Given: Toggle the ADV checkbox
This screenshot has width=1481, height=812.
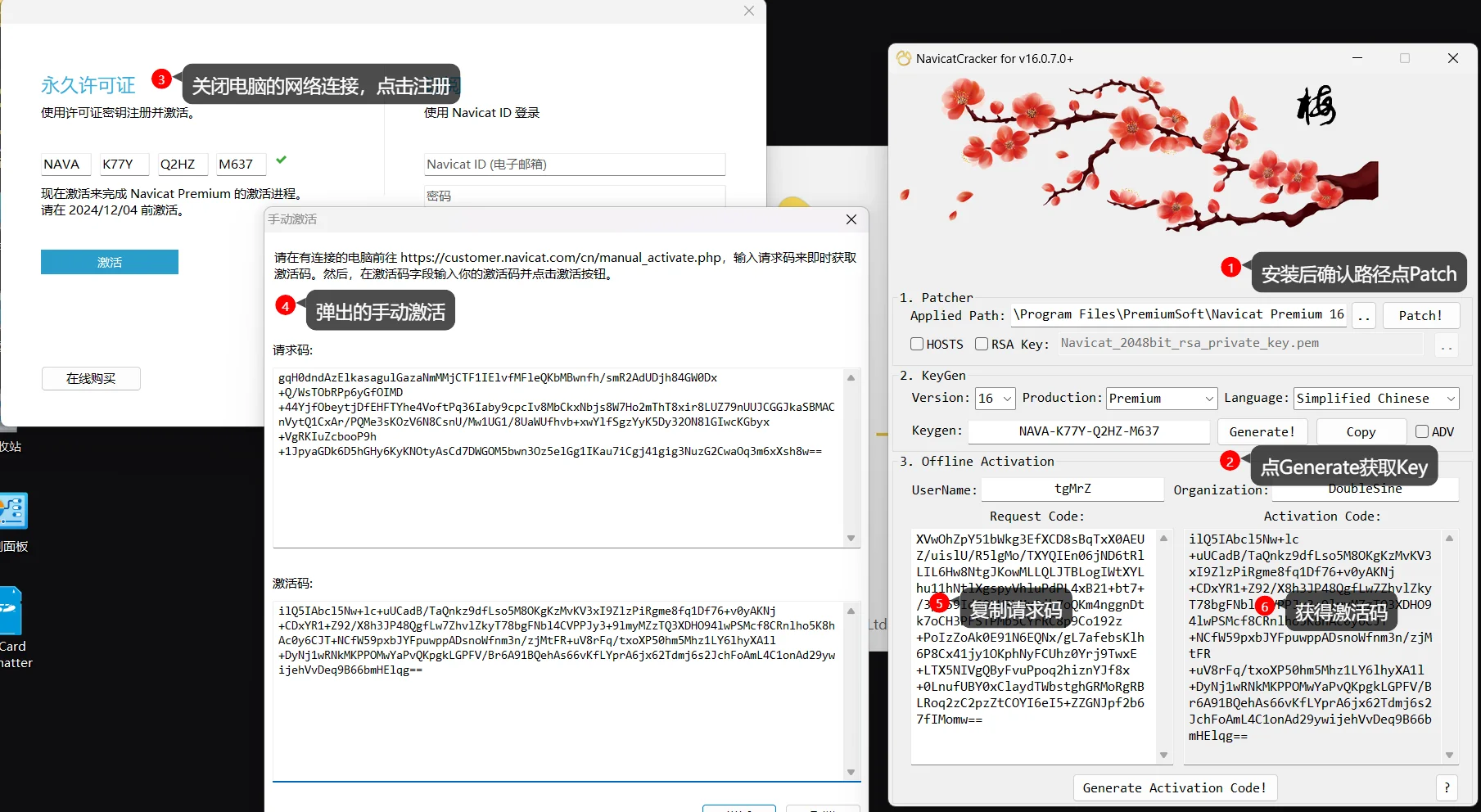Looking at the screenshot, I should tap(1422, 431).
